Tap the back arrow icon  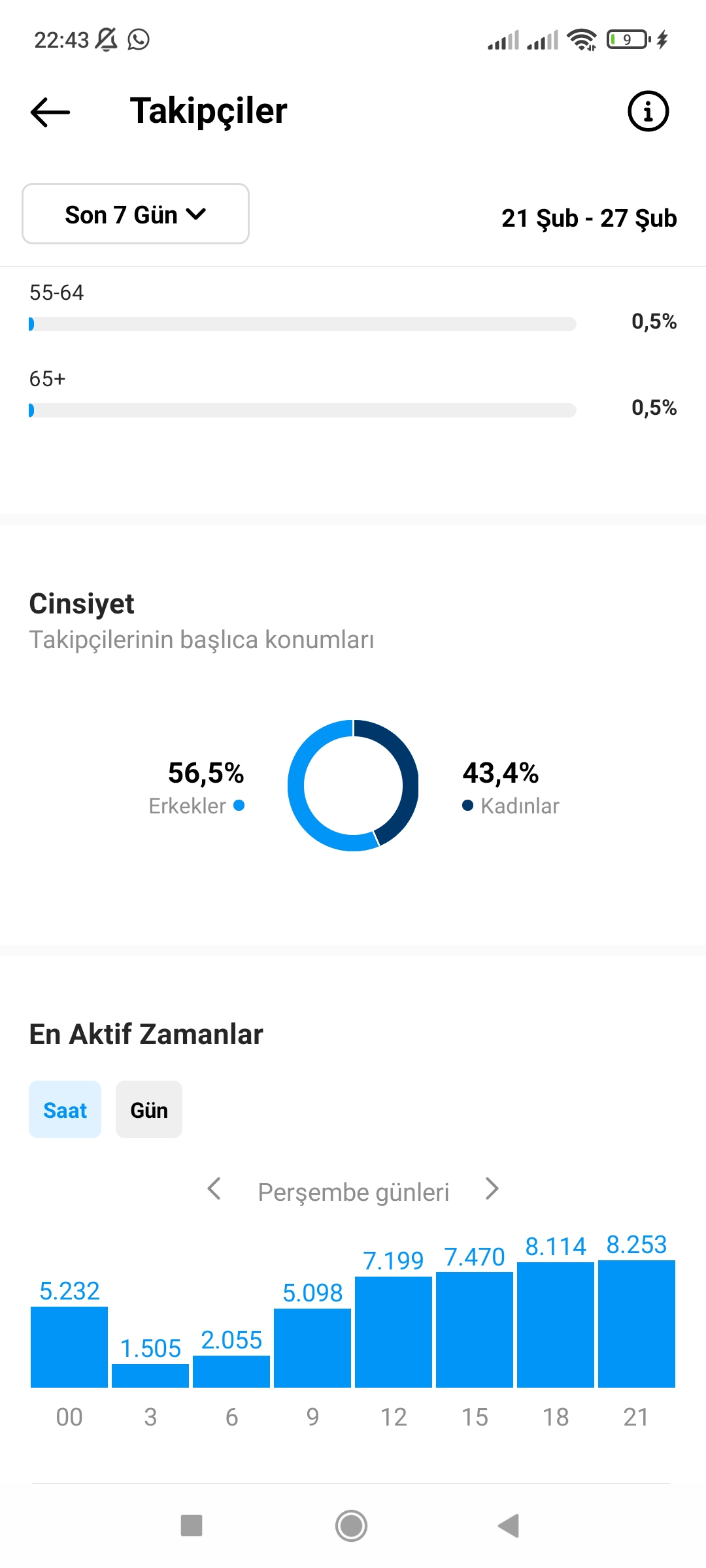coord(50,112)
